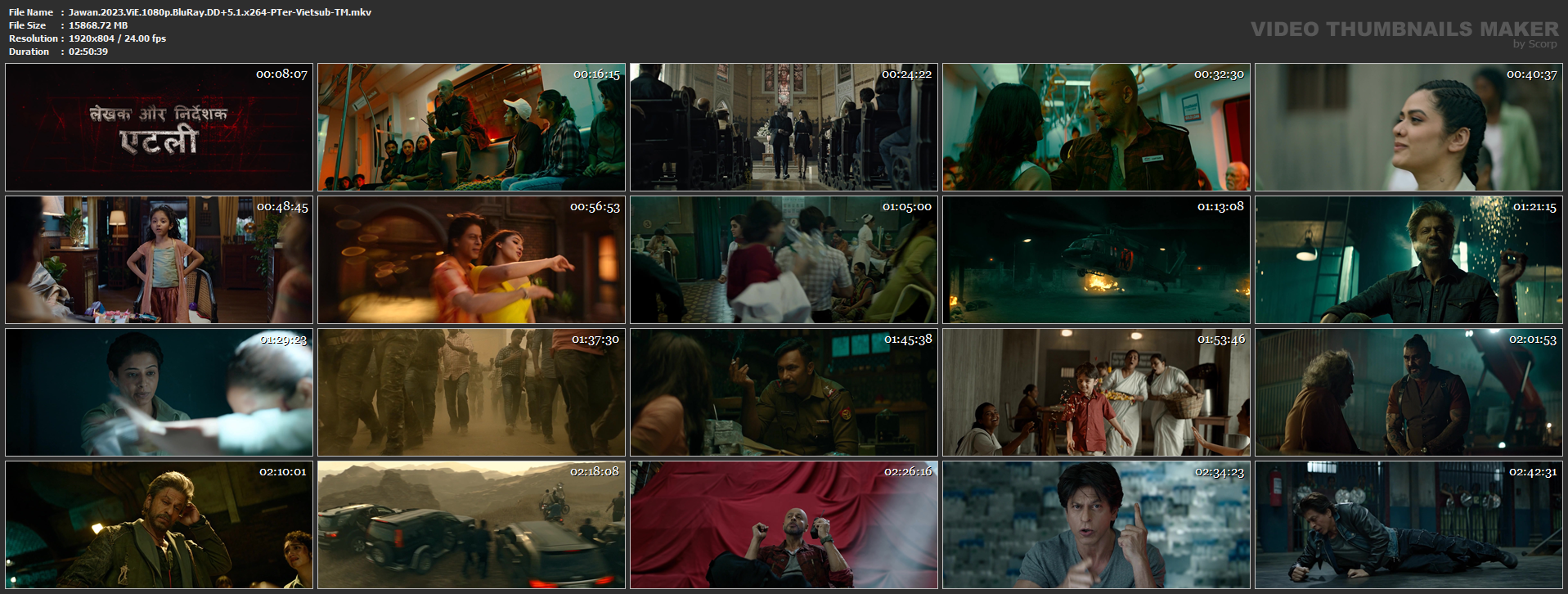Pick the thumbnail at timestamp 02:01:53

click(1409, 393)
